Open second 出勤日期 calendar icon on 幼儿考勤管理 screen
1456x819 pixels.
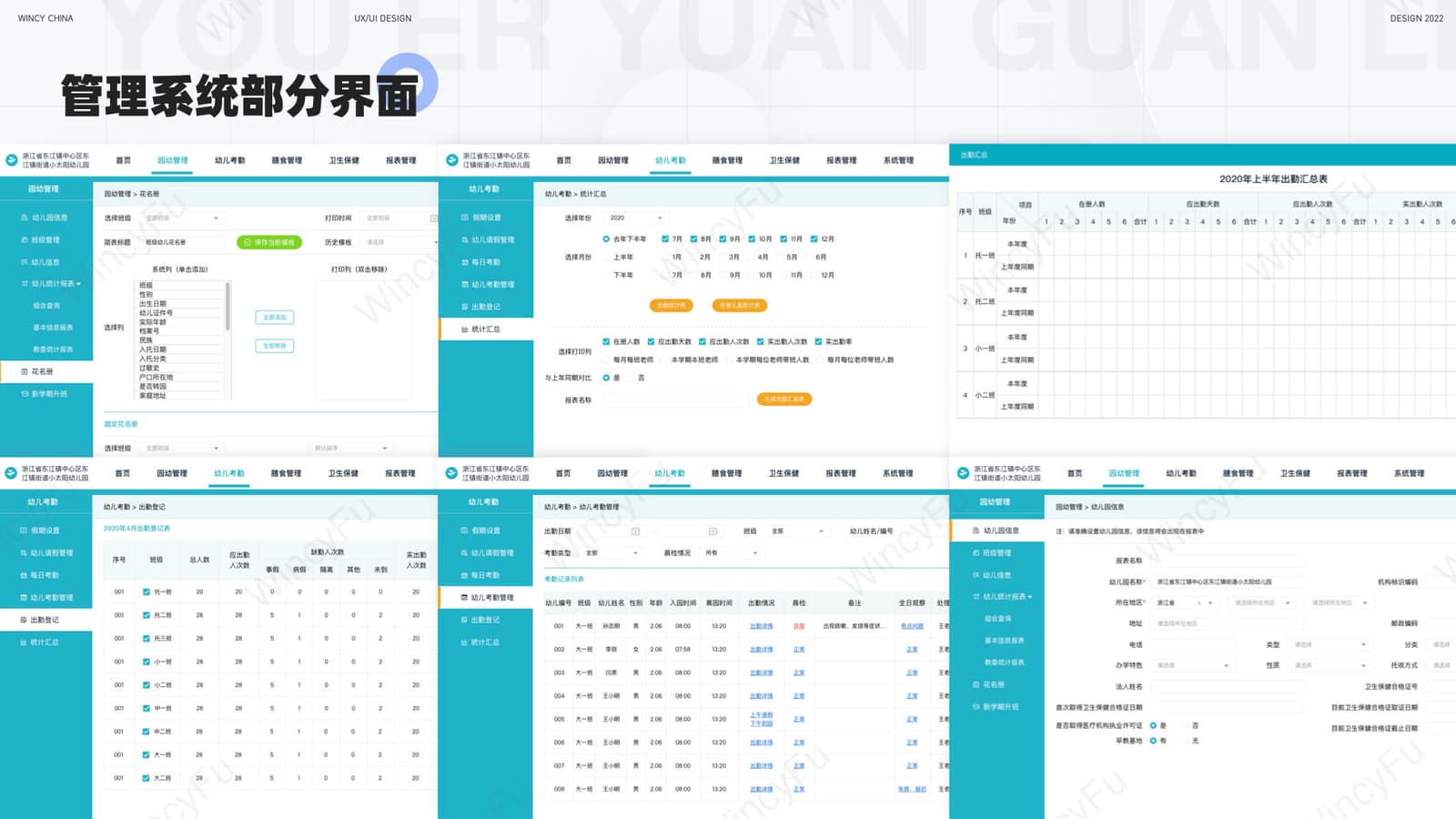[x=713, y=531]
